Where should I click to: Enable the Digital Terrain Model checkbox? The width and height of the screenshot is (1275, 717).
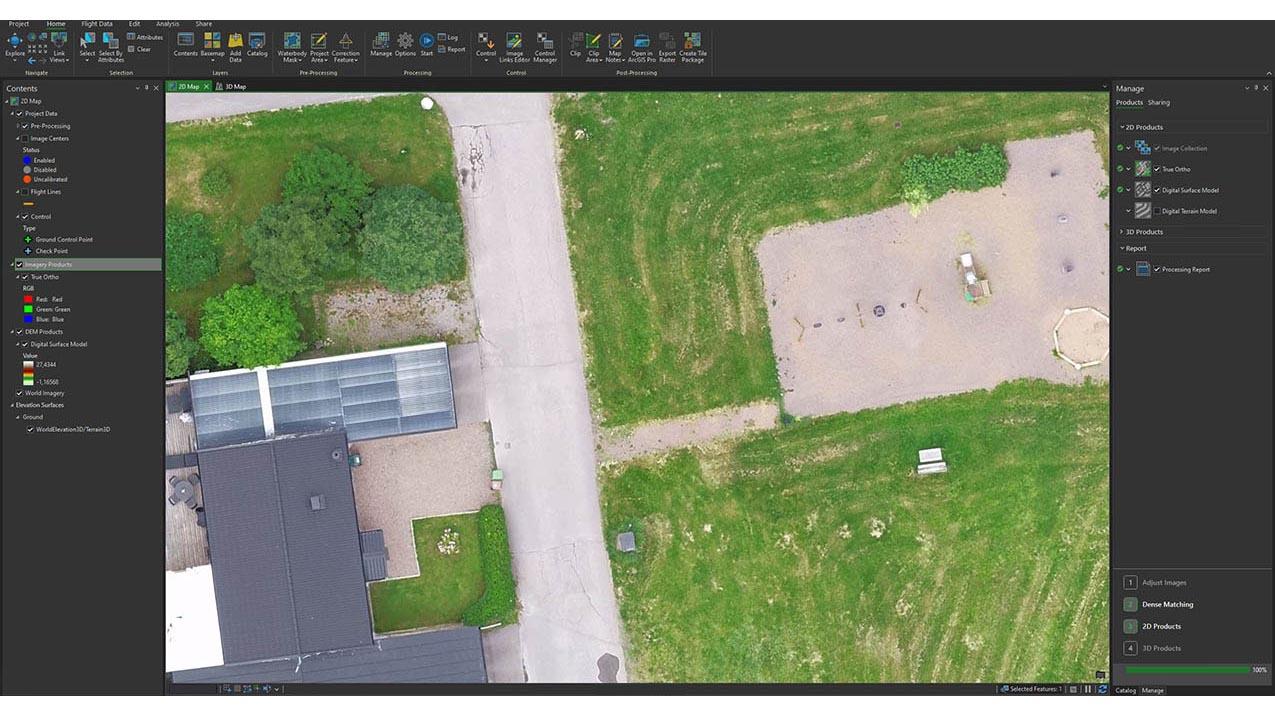[x=1157, y=211]
